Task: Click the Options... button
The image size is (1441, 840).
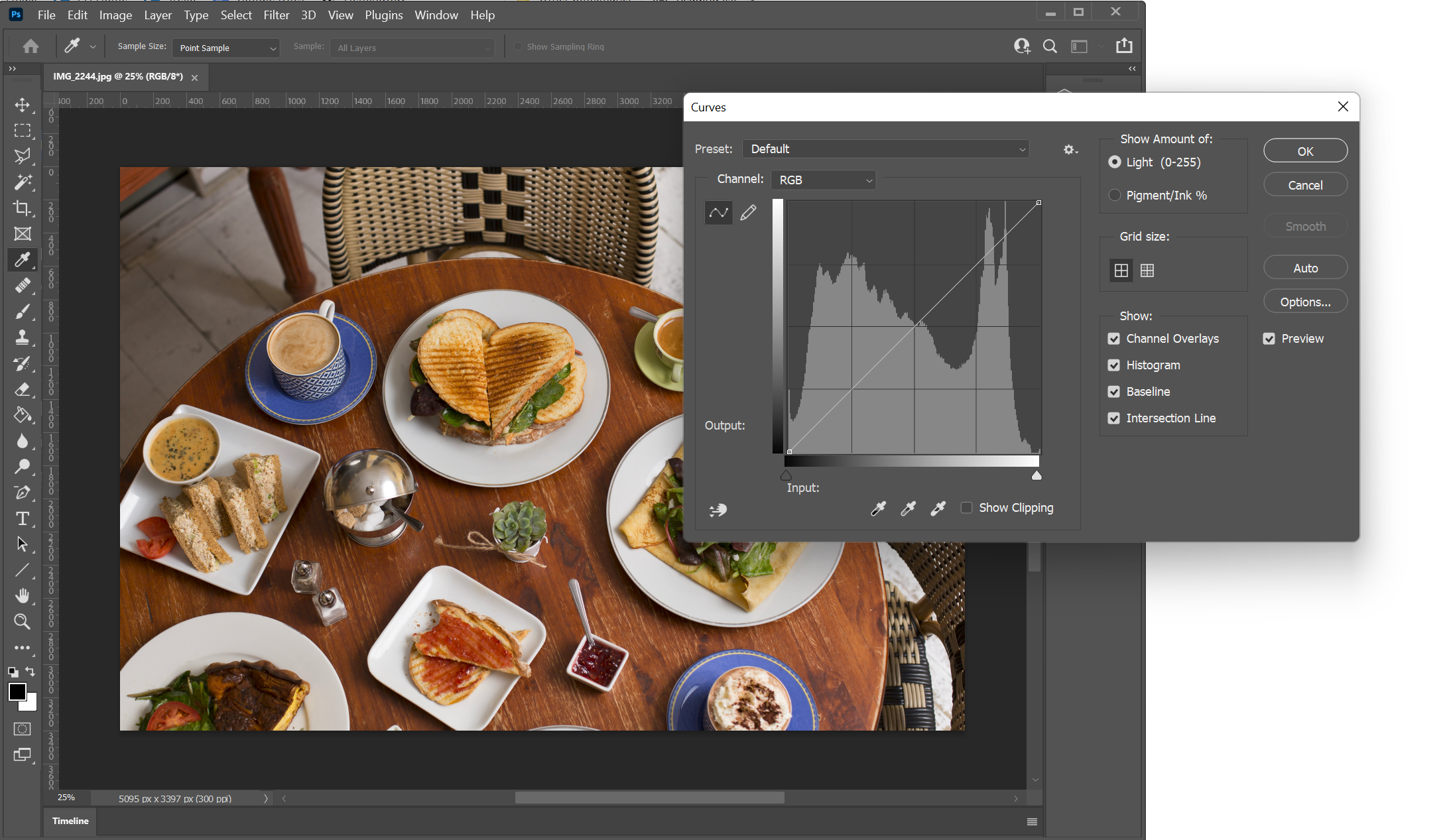Action: (1304, 302)
